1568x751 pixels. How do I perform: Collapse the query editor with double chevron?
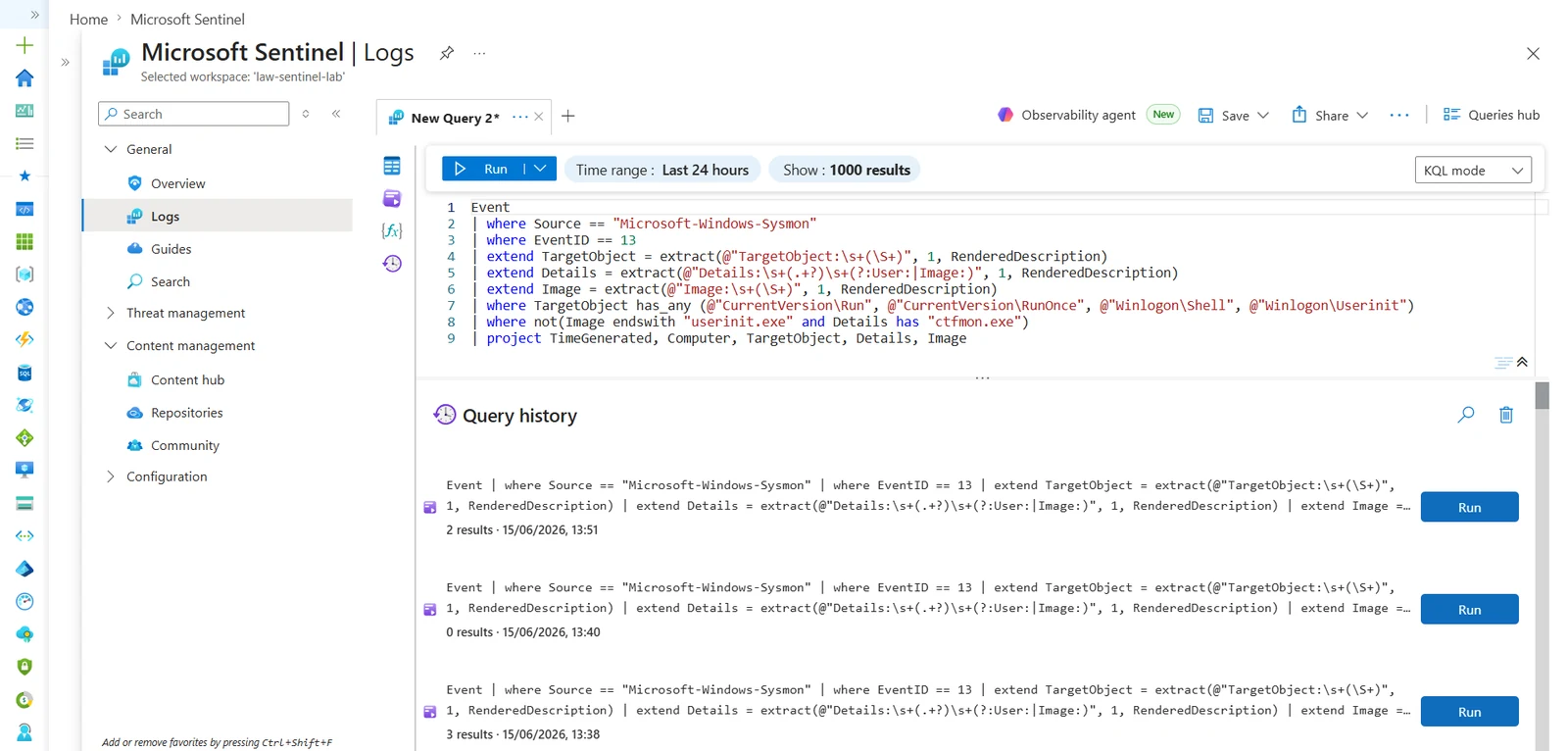tap(1522, 362)
